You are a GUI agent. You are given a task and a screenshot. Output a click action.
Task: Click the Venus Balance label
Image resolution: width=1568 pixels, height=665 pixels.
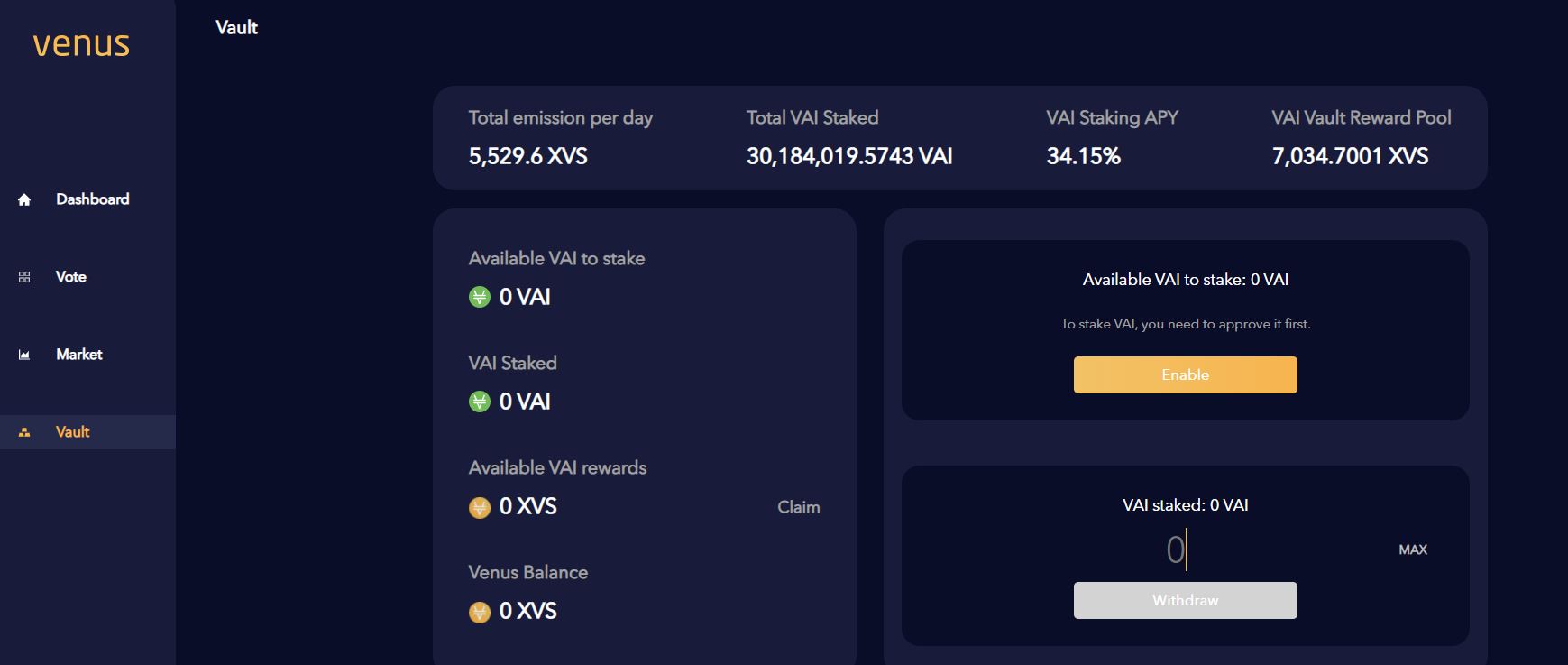(x=527, y=572)
